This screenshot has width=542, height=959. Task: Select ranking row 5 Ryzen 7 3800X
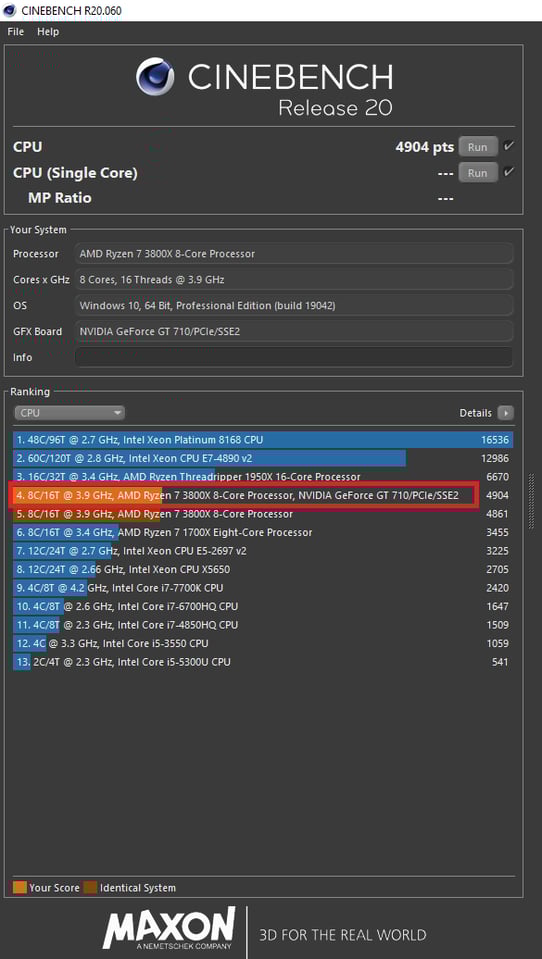[x=263, y=514]
